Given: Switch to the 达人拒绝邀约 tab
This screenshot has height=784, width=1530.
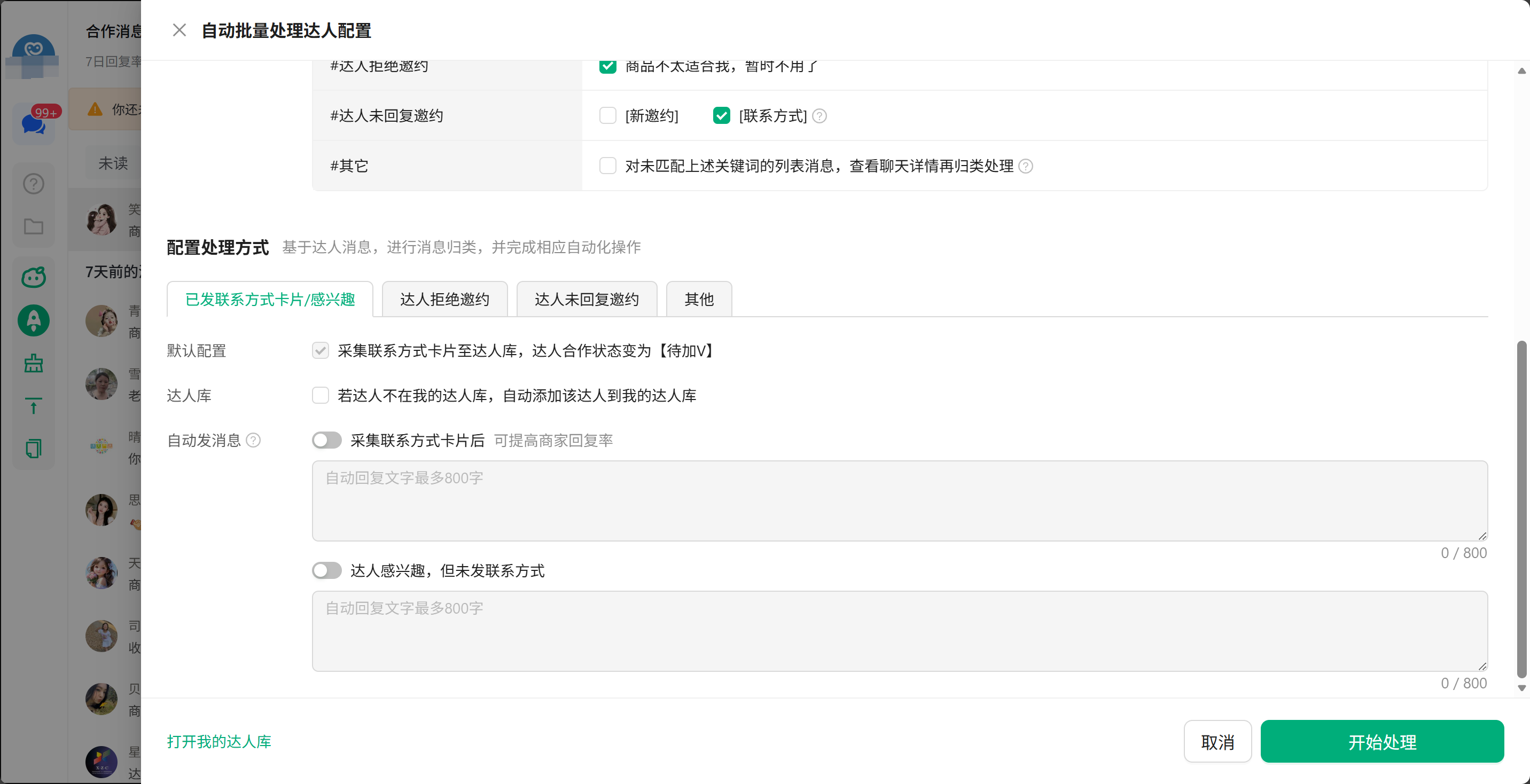Looking at the screenshot, I should tap(444, 300).
